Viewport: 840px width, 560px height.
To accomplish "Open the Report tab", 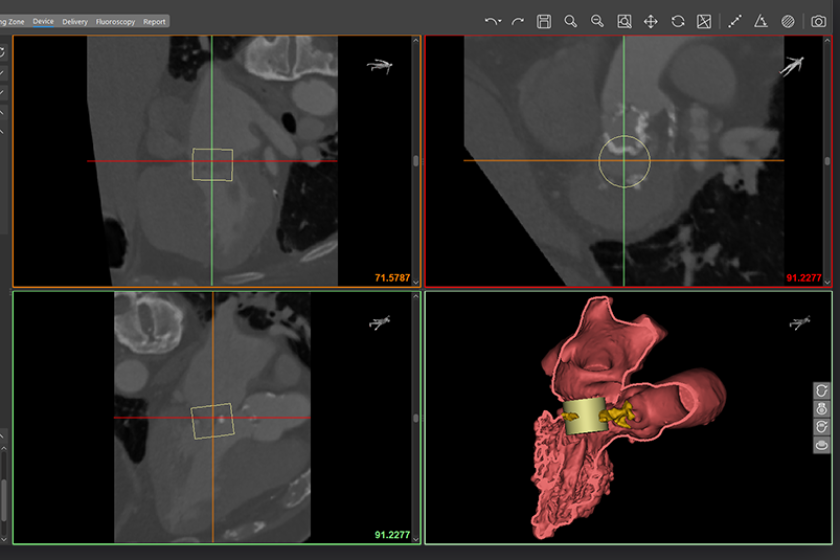I will pyautogui.click(x=154, y=21).
